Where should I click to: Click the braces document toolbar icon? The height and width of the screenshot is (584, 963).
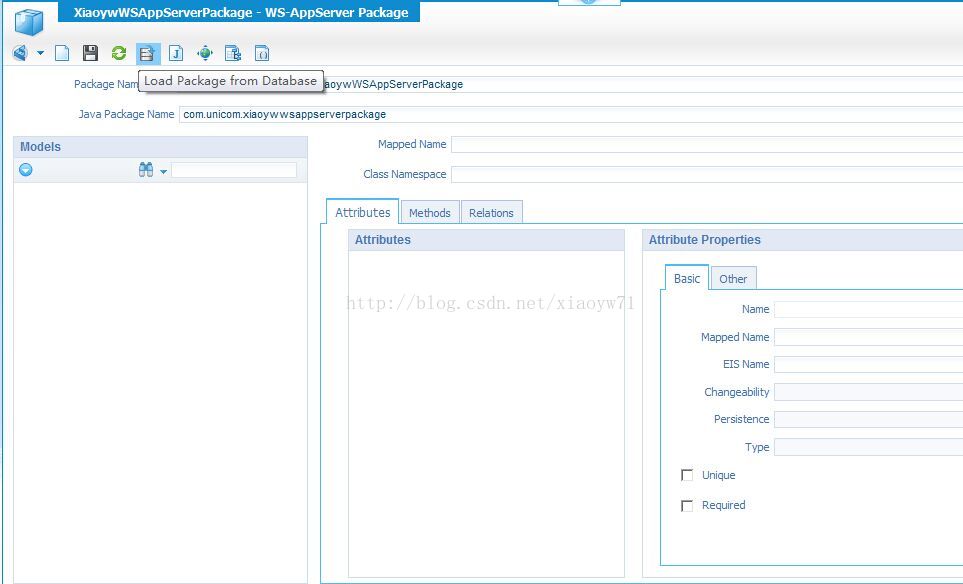coord(262,53)
